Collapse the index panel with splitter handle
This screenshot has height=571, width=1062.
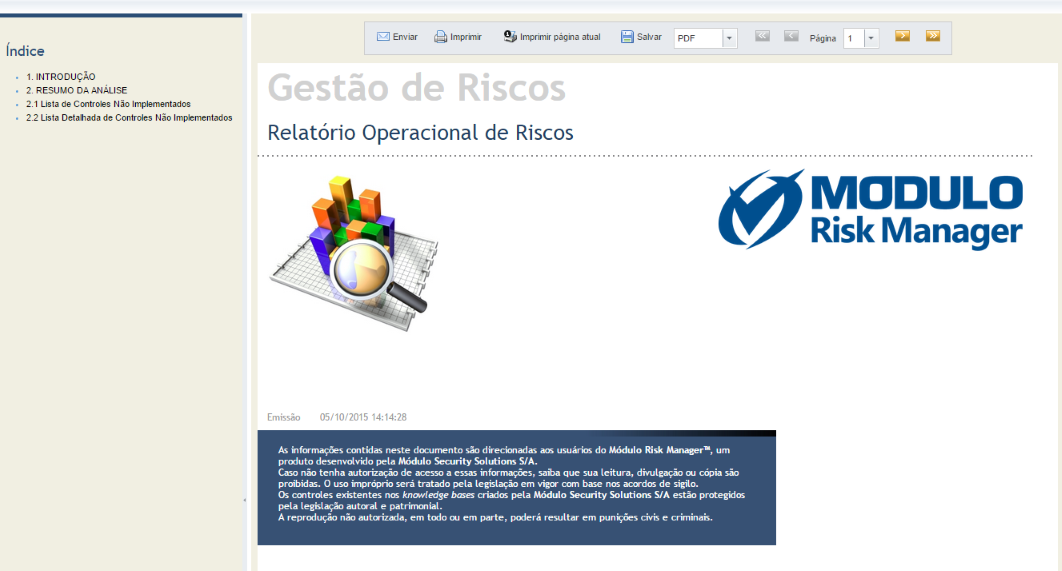pyautogui.click(x=245, y=500)
